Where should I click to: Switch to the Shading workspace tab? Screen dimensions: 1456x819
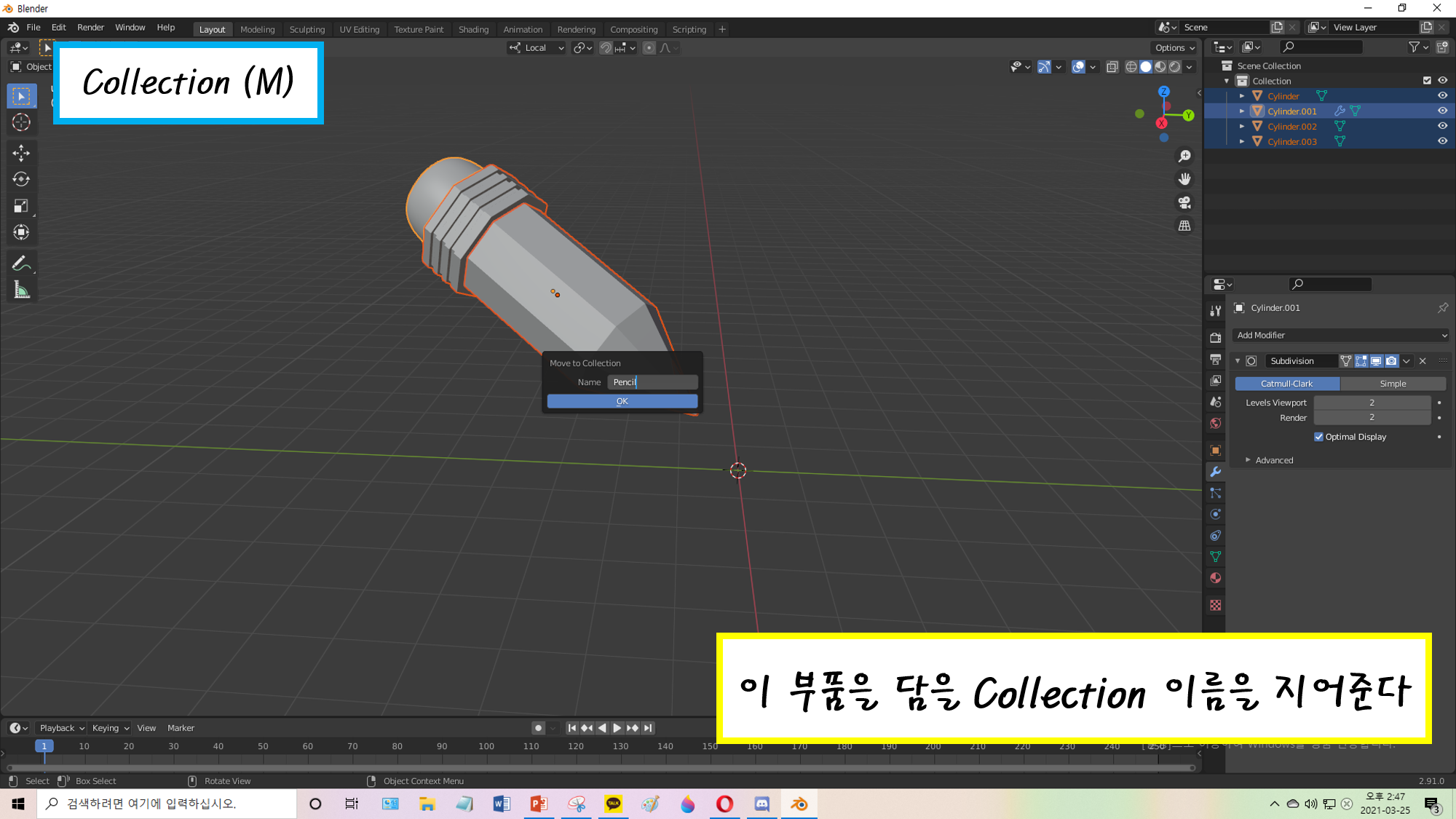coord(473,29)
